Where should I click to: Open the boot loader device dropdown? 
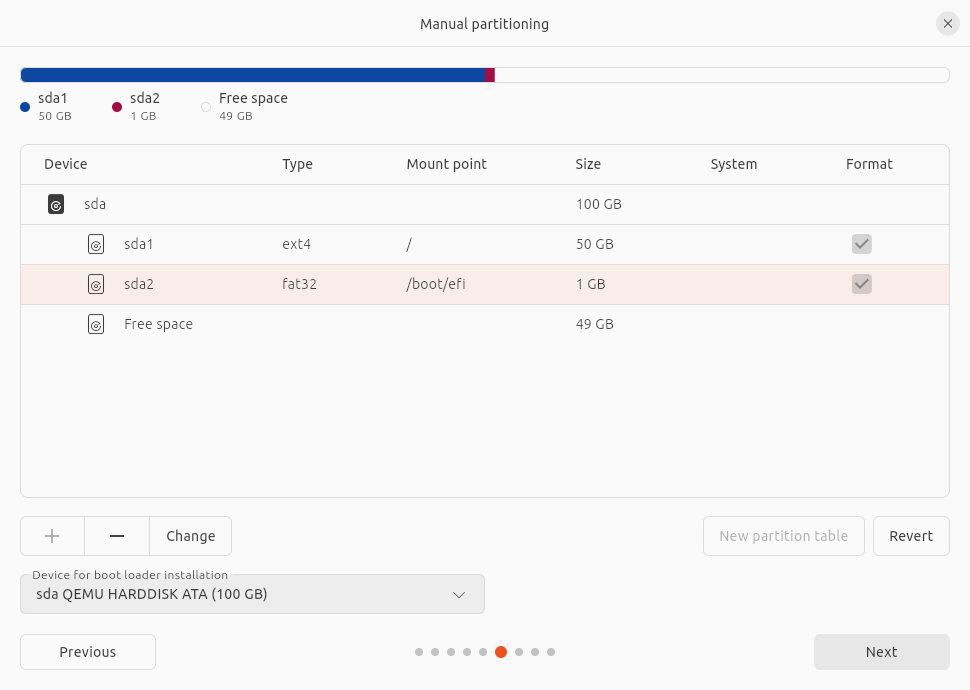coord(252,594)
